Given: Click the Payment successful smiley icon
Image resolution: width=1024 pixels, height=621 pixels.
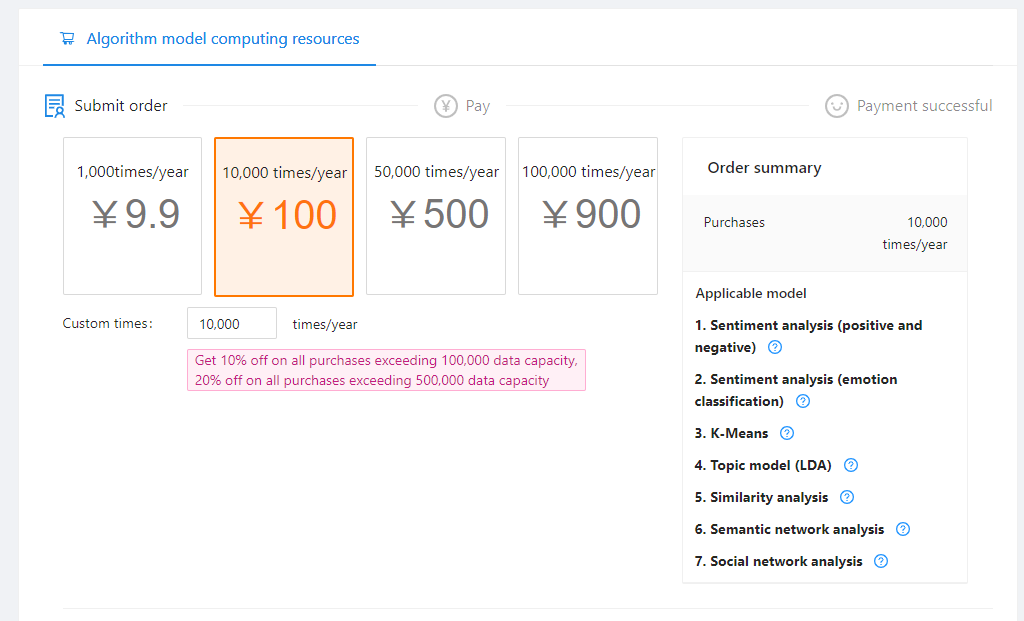Looking at the screenshot, I should (x=836, y=106).
